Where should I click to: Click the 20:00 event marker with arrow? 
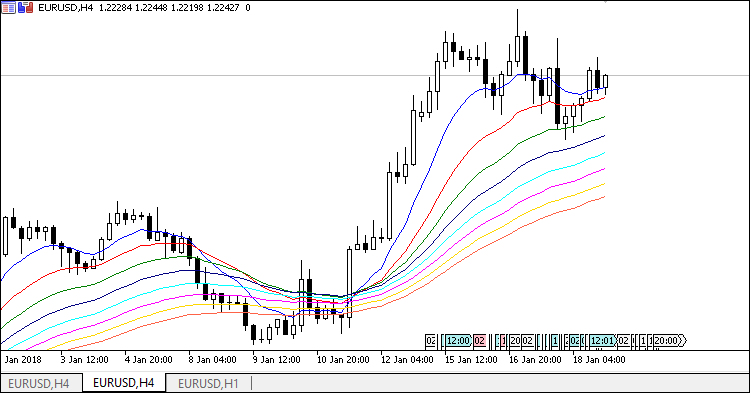pos(669,341)
